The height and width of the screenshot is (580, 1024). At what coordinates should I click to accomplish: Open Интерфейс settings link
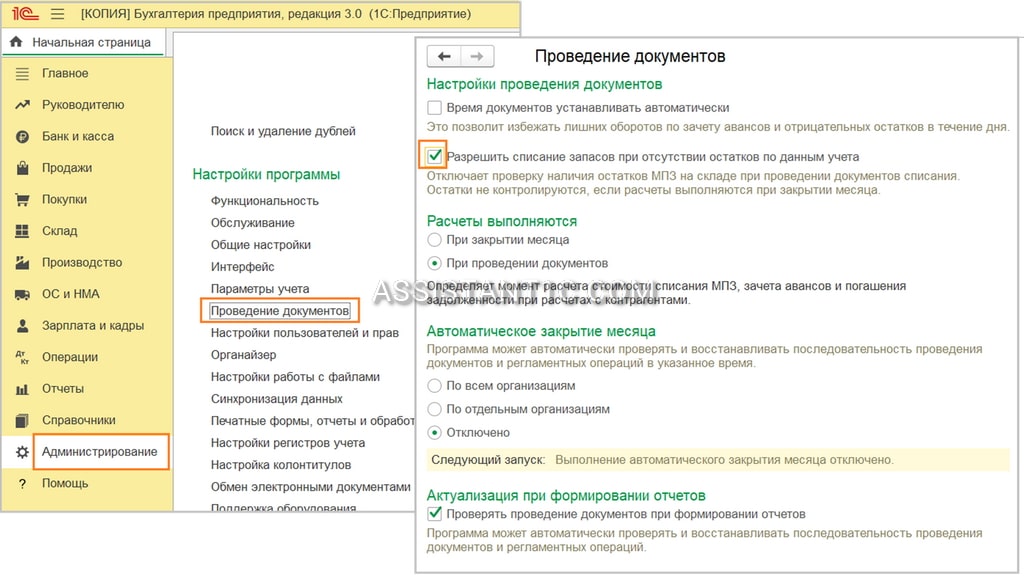coord(242,266)
